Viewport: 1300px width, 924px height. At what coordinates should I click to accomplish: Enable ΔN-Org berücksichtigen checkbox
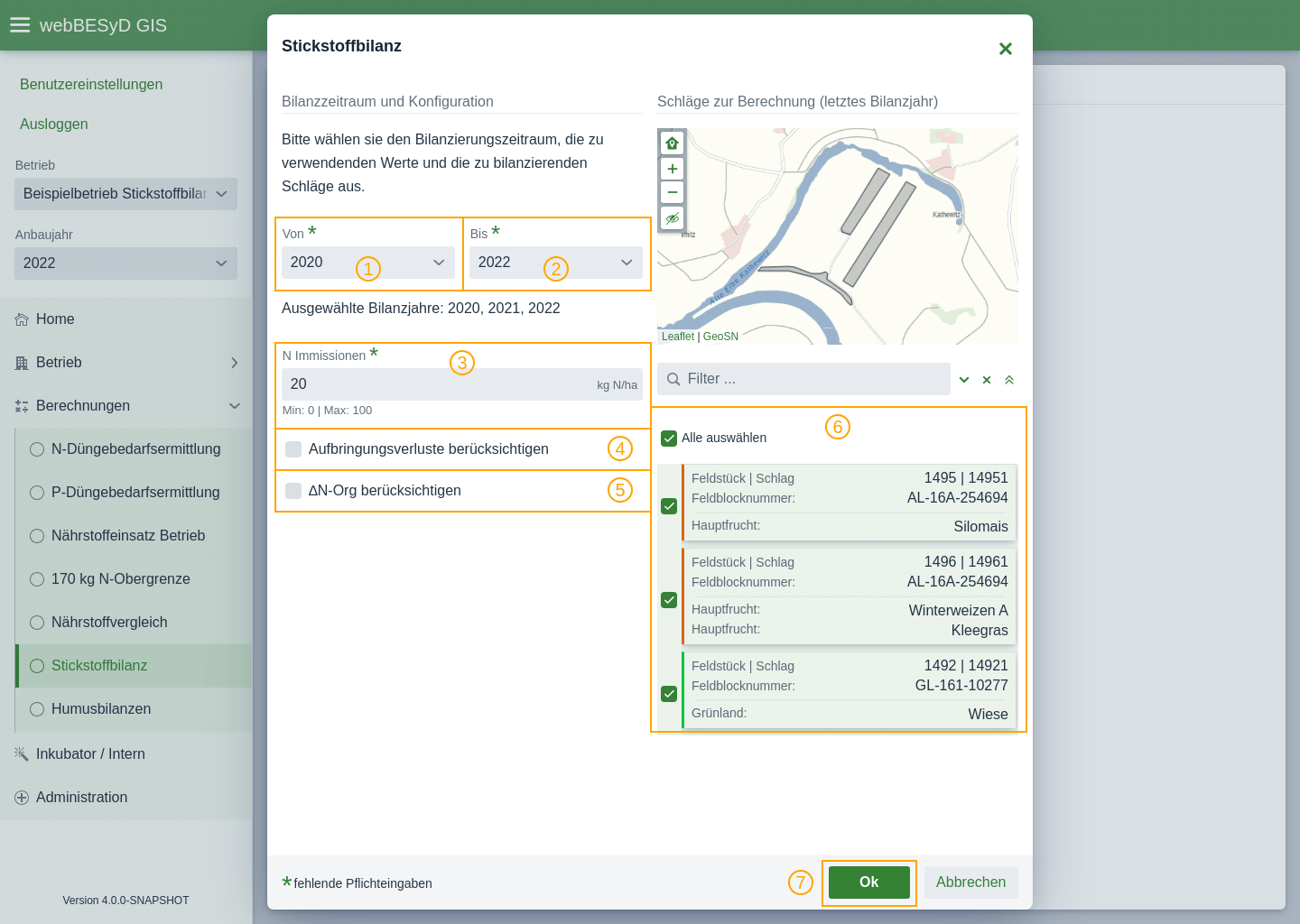(x=293, y=491)
